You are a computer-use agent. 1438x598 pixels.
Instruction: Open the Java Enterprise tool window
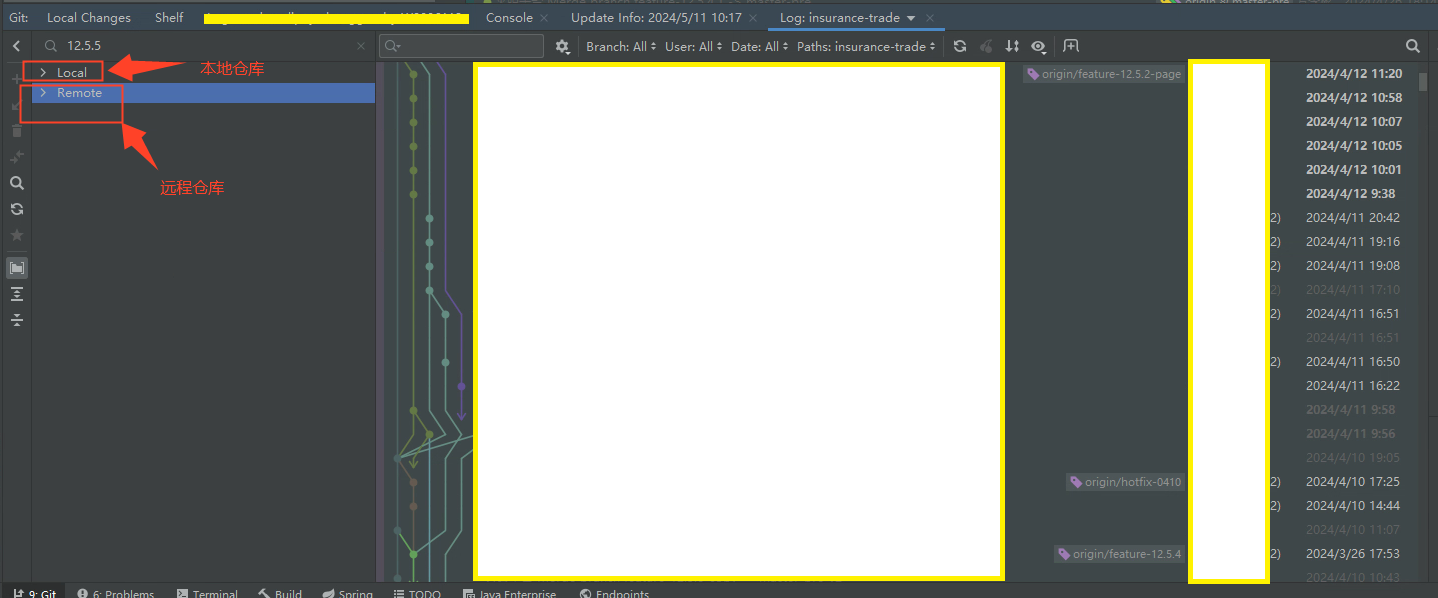(510, 593)
